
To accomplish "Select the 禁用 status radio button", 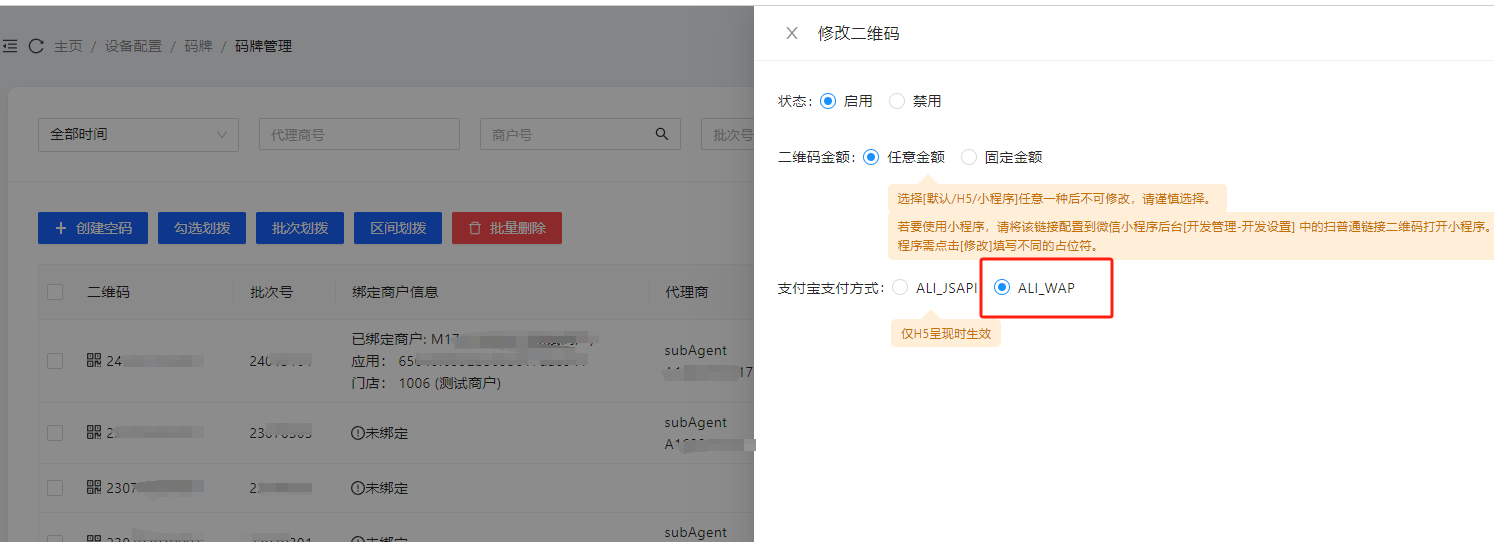I will (x=897, y=101).
